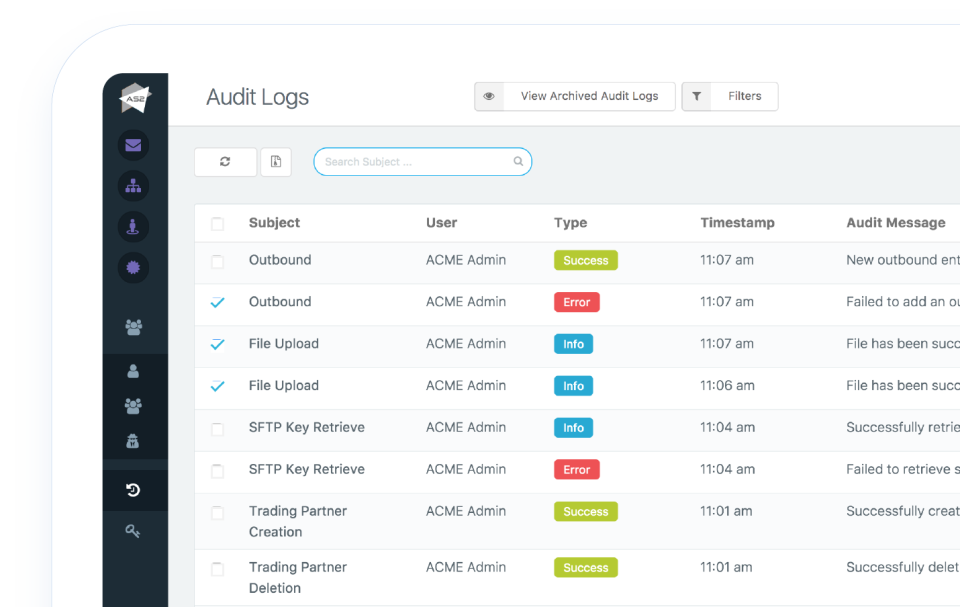Select the organization hierarchy icon in the sidebar
The image size is (960, 607).
133,186
